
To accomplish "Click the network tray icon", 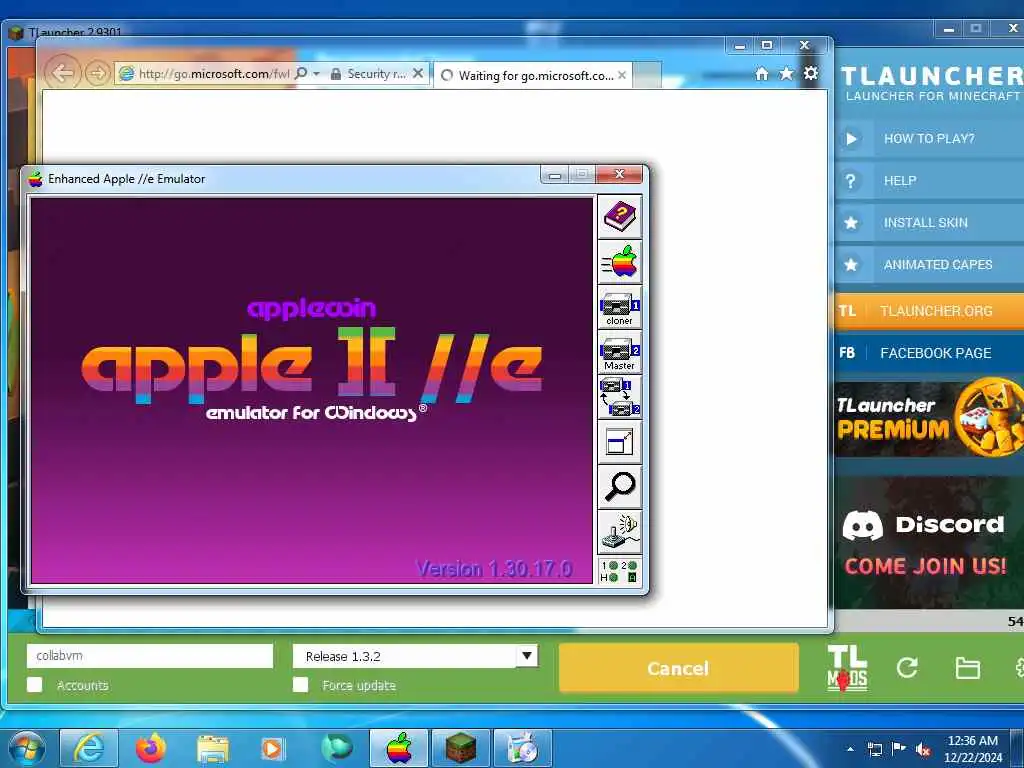I will click(874, 750).
